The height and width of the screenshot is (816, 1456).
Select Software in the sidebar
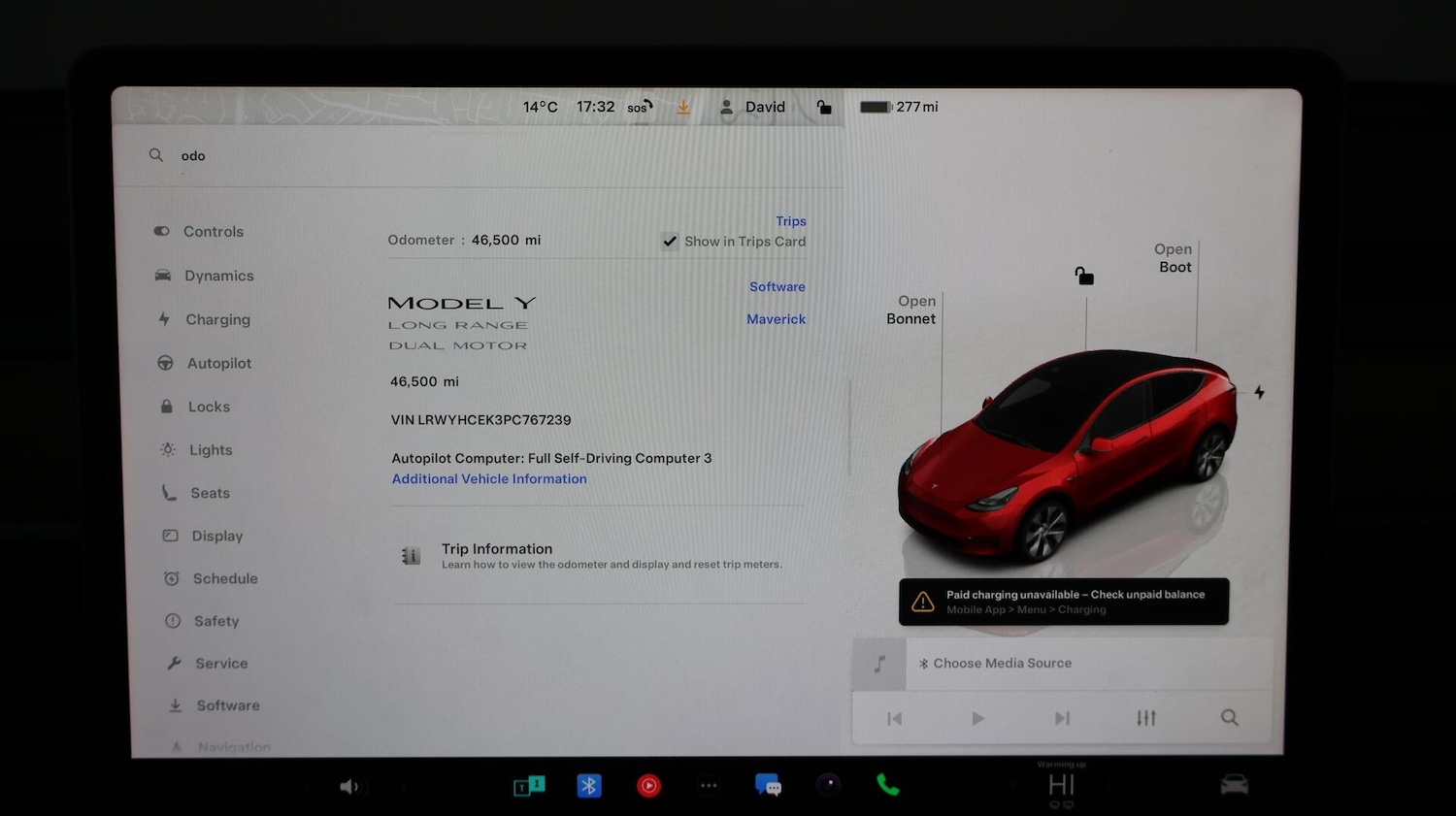pos(215,705)
